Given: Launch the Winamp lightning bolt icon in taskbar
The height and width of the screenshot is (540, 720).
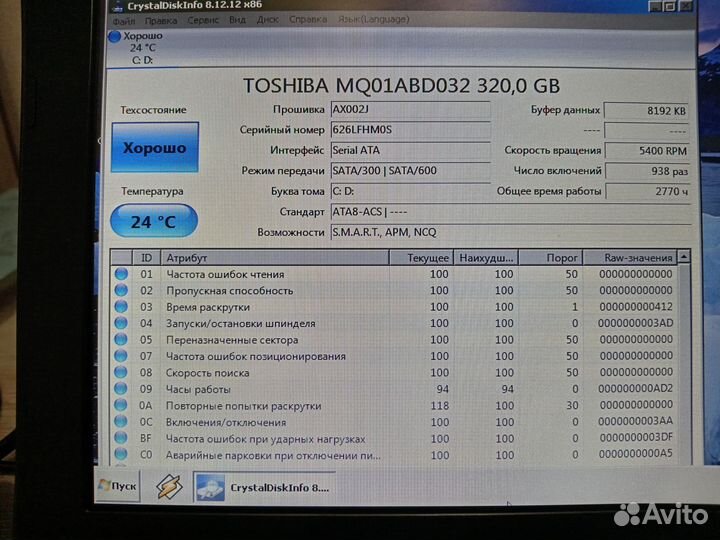Looking at the screenshot, I should (x=169, y=487).
